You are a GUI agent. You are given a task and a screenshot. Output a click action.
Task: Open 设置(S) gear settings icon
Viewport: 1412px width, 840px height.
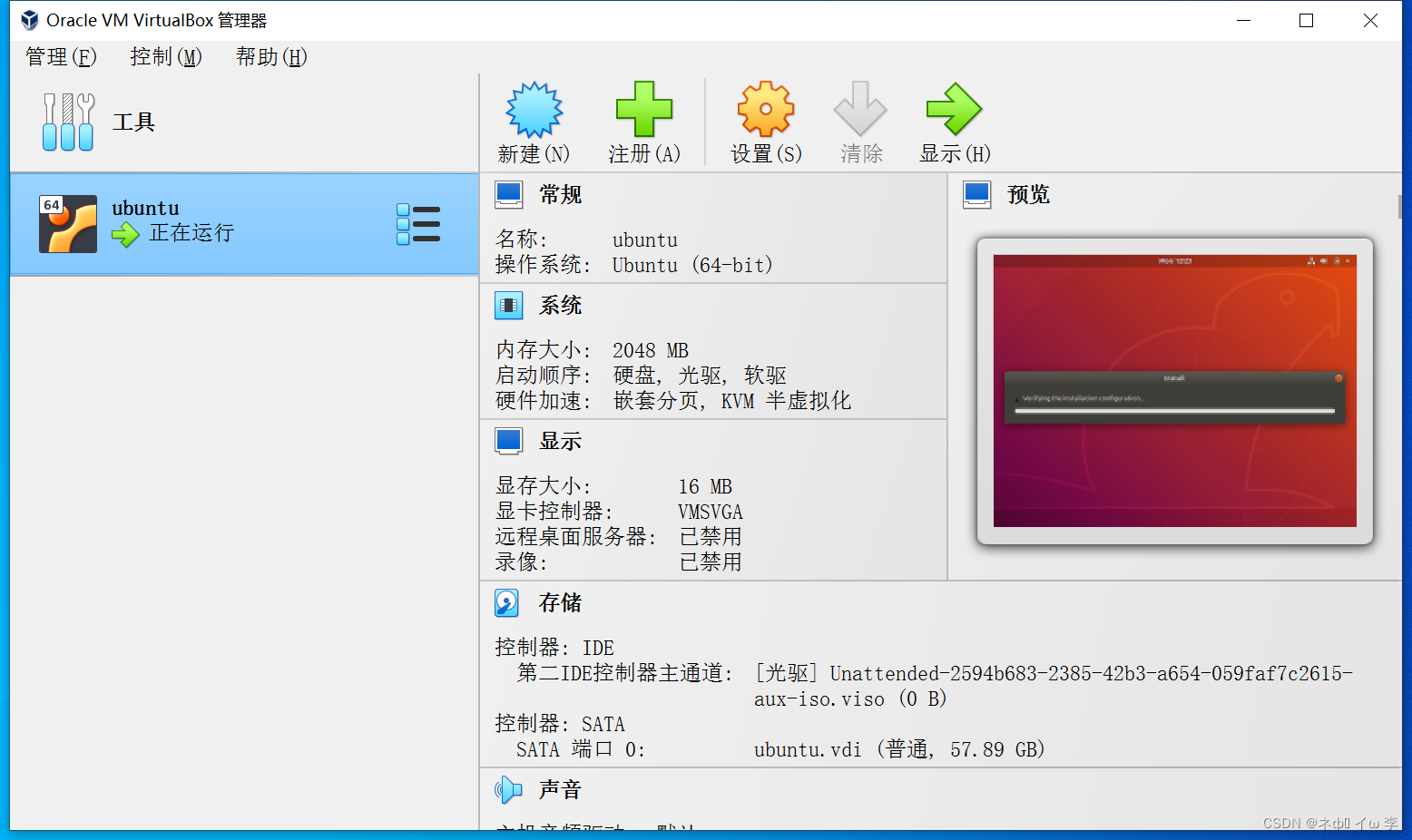pos(766,110)
